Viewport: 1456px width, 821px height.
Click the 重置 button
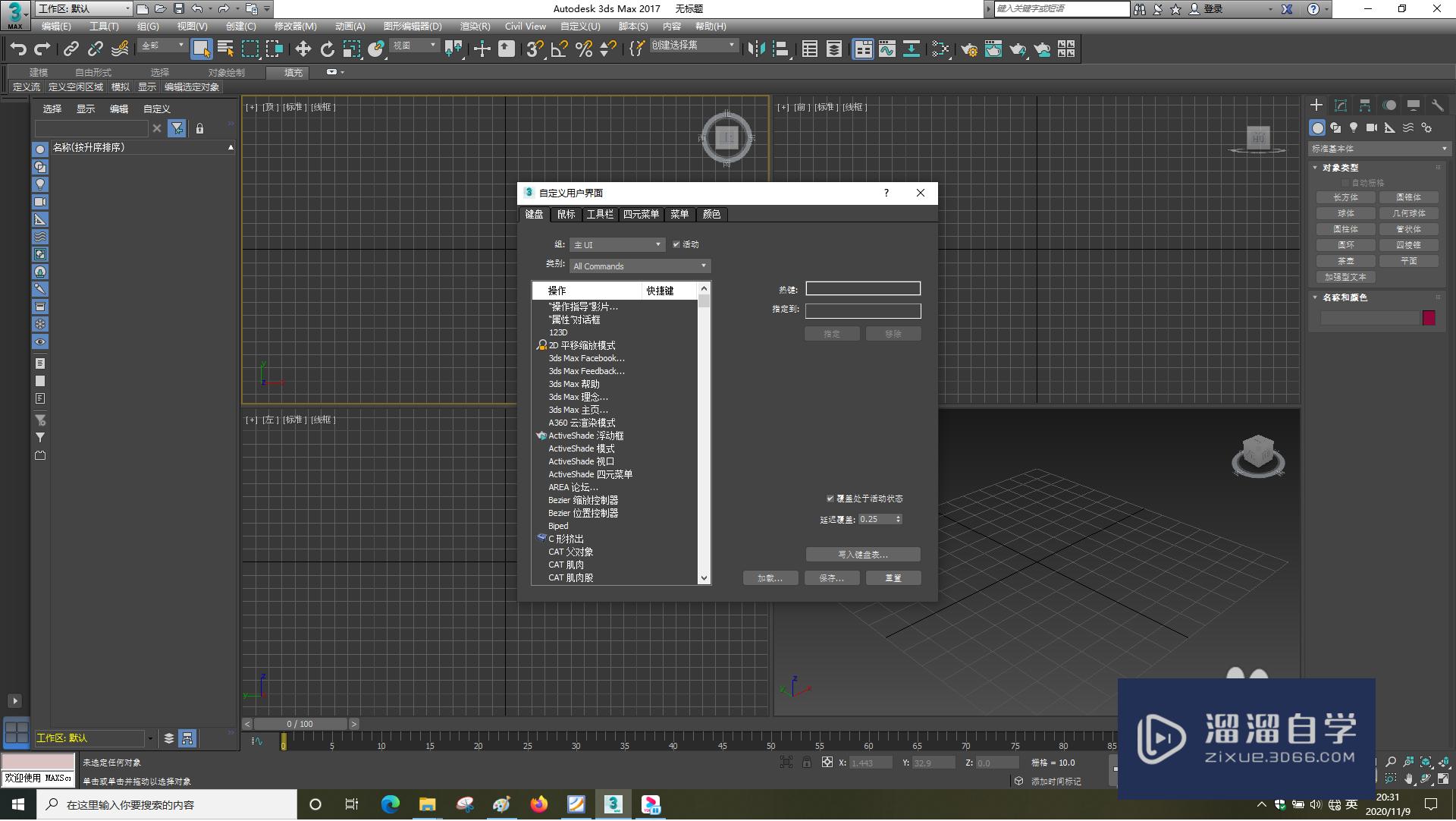click(893, 578)
